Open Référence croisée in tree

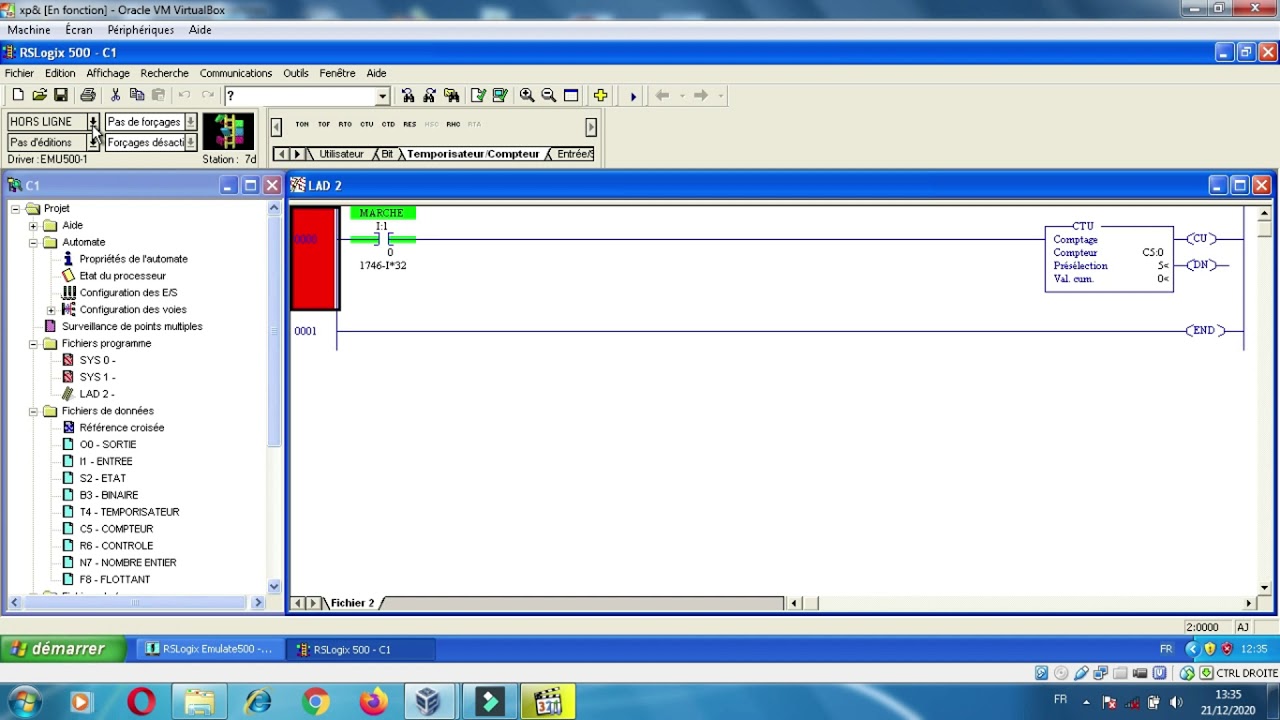click(122, 428)
